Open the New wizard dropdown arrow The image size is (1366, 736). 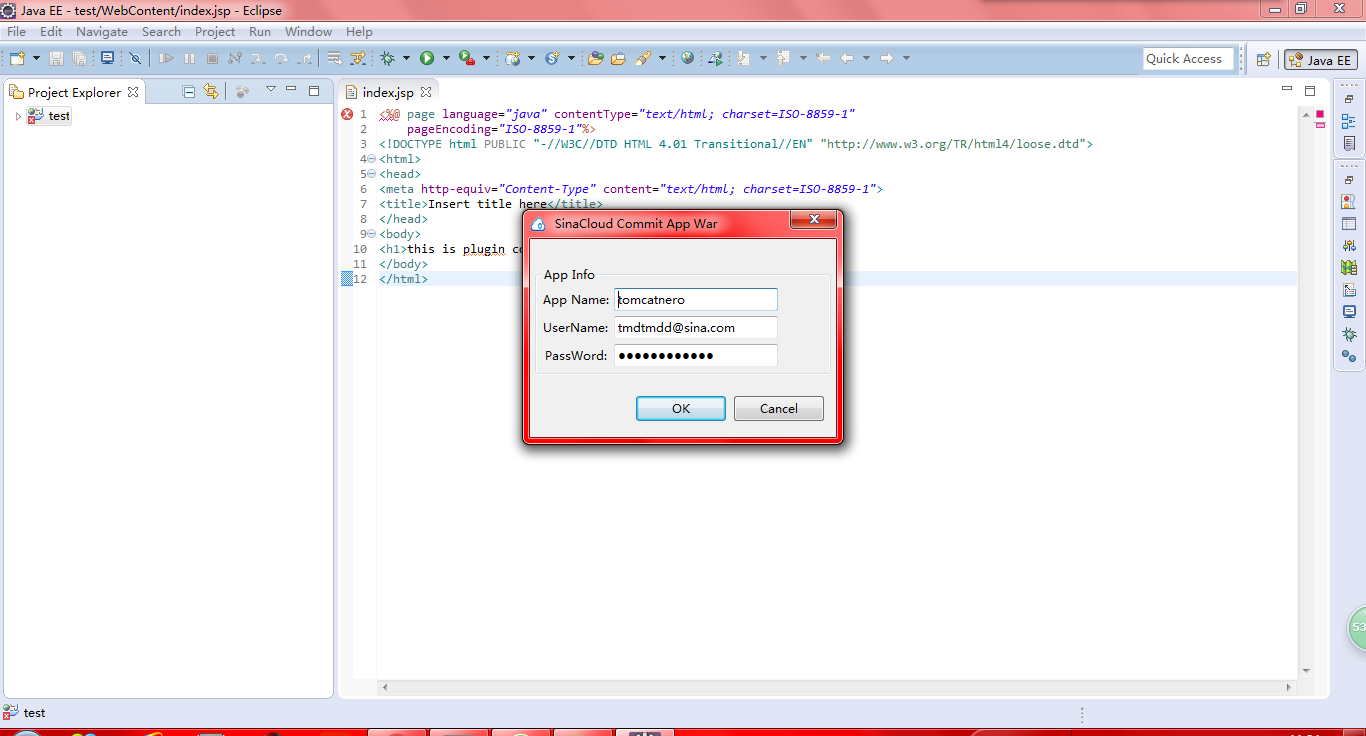[x=35, y=59]
